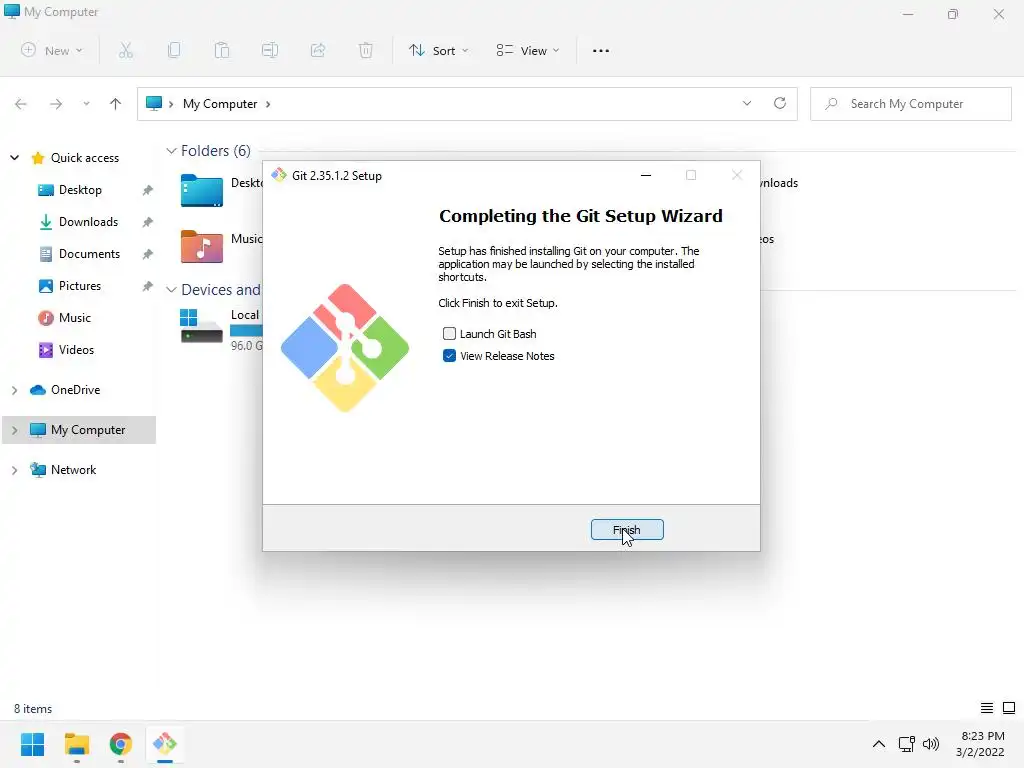This screenshot has height=768, width=1024.
Task: Open the Windows Start menu
Action: (x=33, y=744)
